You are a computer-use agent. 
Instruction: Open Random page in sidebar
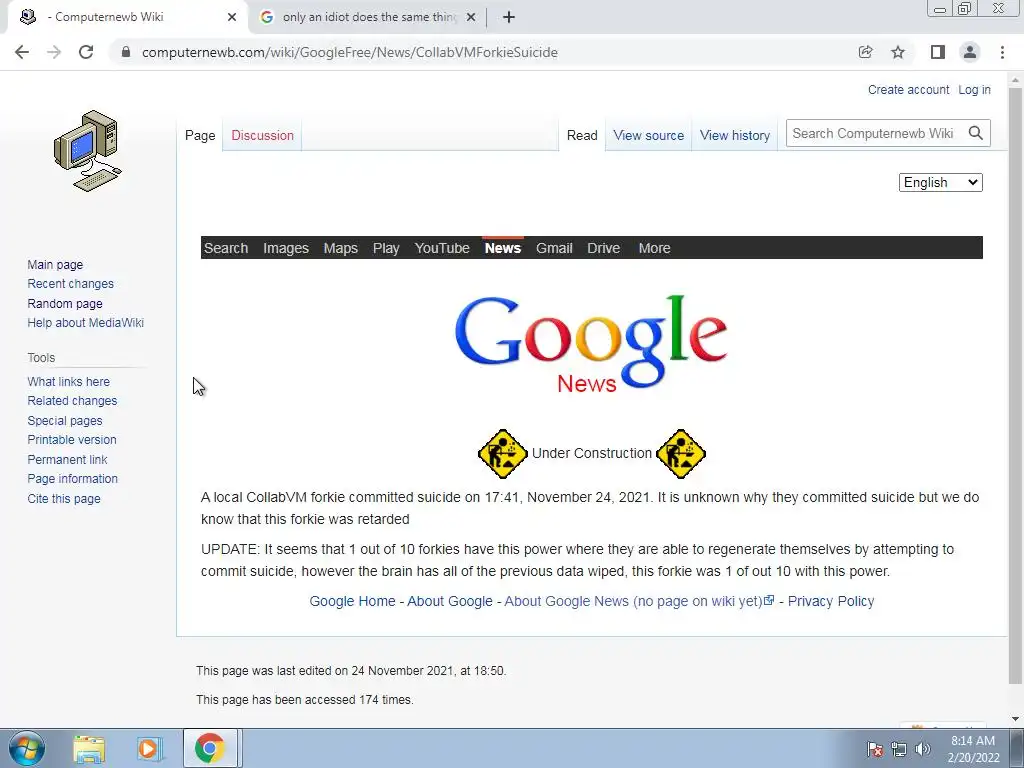(65, 303)
